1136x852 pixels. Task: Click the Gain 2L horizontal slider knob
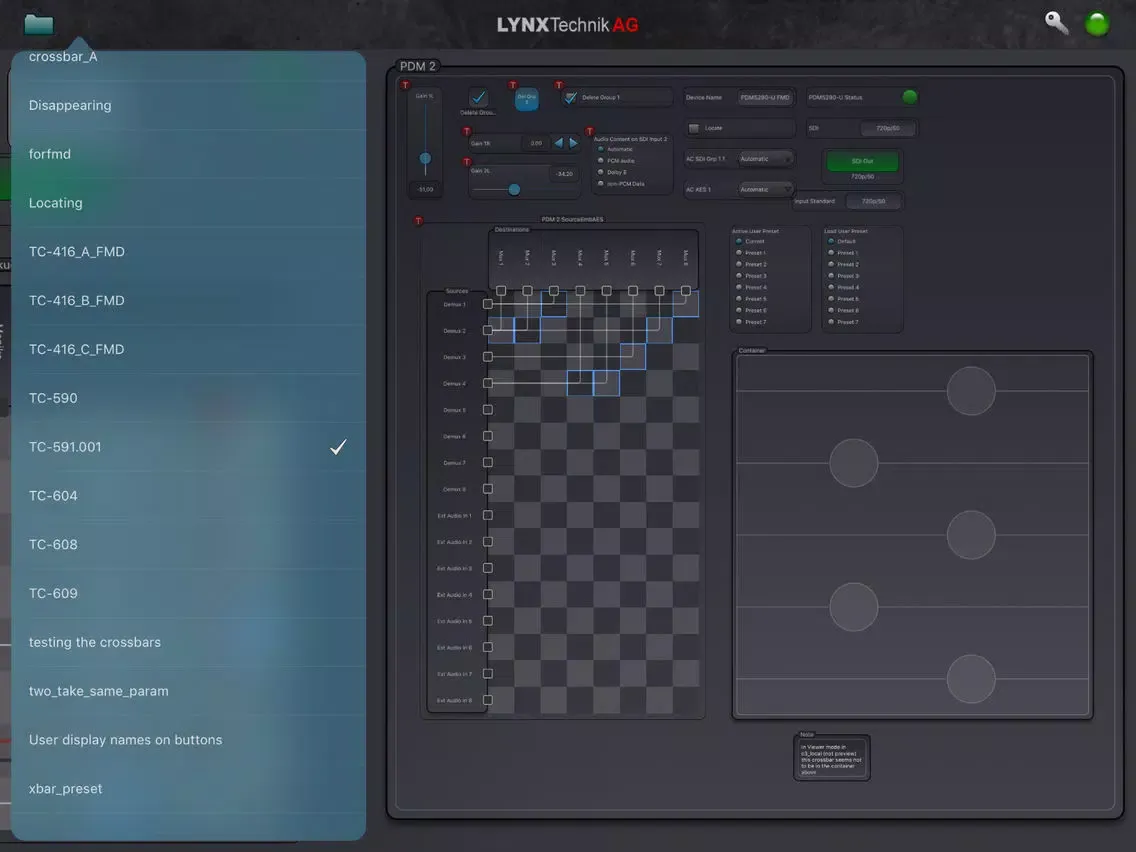(514, 189)
